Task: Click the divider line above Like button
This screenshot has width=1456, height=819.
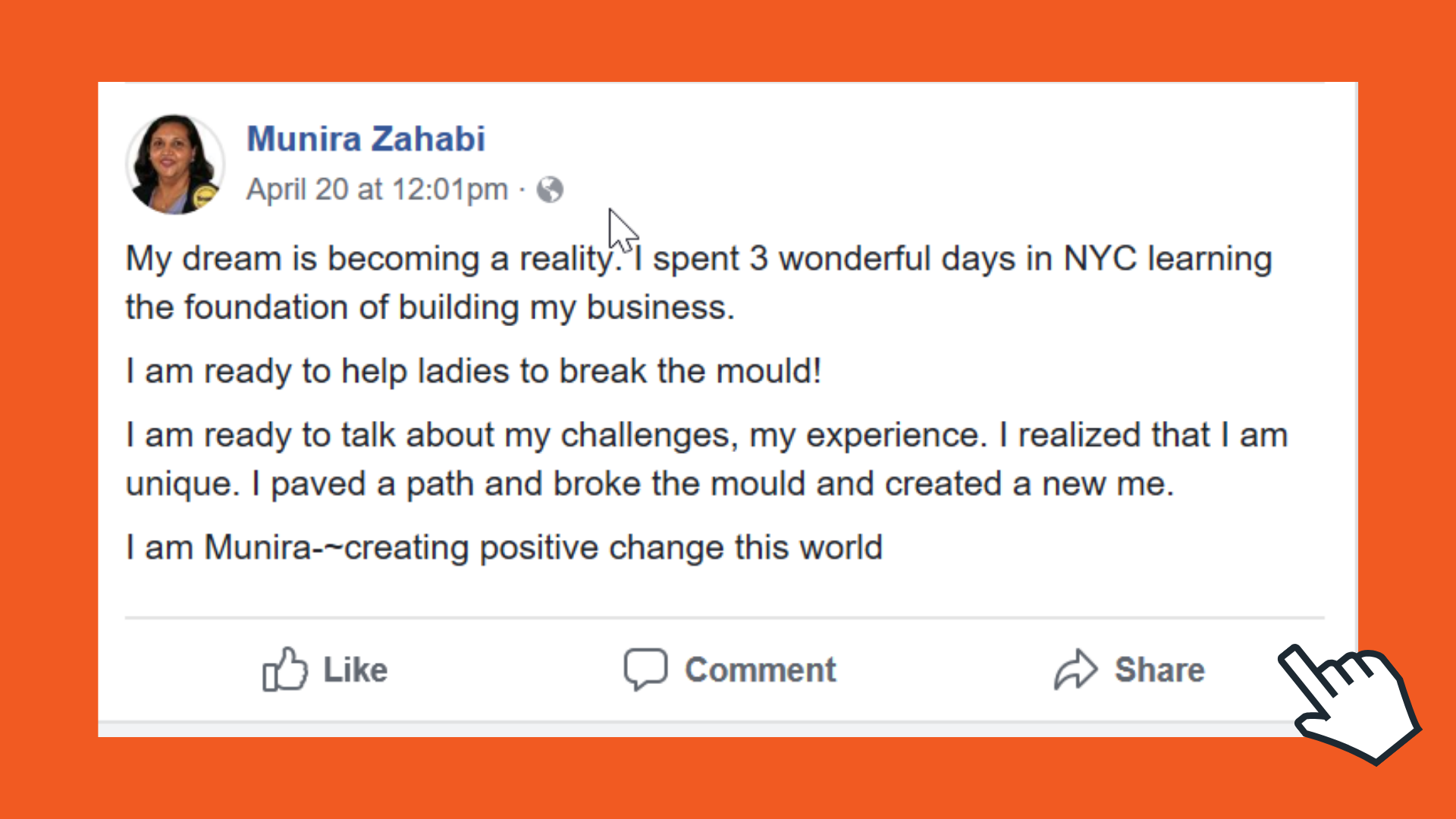Action: click(724, 618)
